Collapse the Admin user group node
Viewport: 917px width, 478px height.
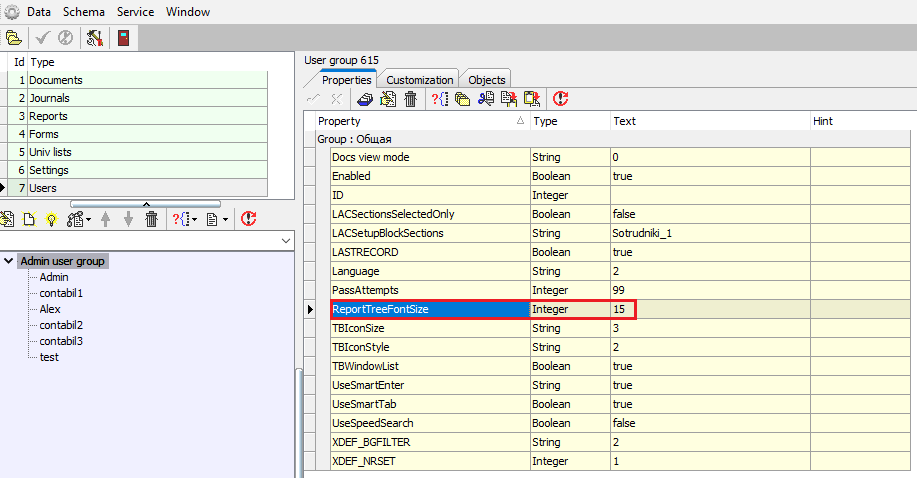click(9, 261)
